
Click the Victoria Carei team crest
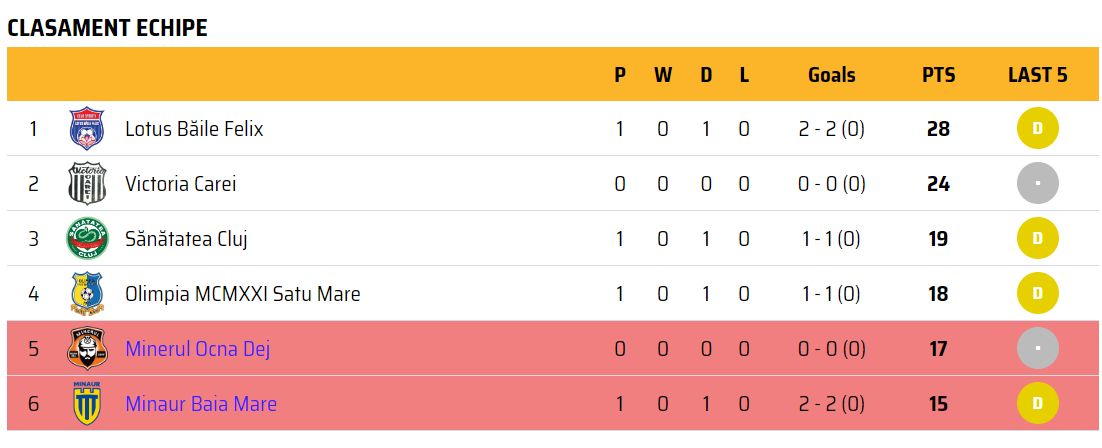[85, 184]
